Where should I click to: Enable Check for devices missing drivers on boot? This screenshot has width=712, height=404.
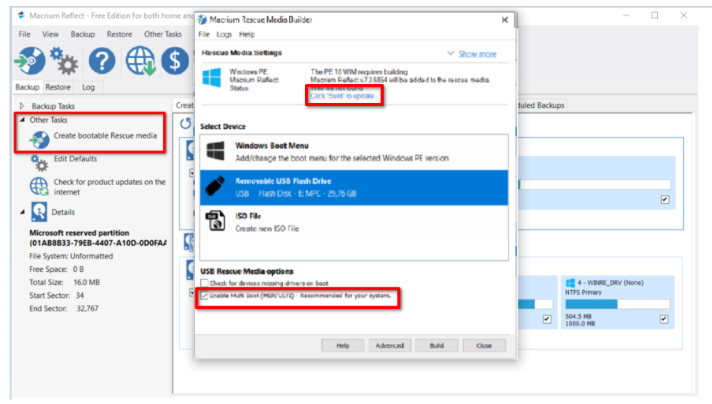[x=204, y=283]
